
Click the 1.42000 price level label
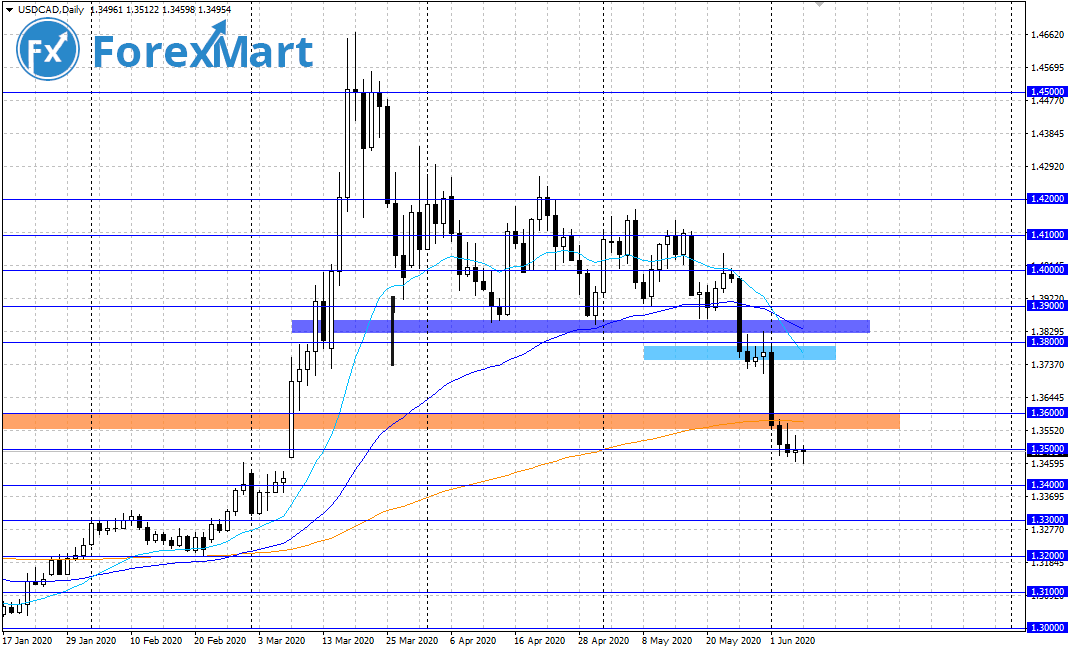(x=1047, y=199)
